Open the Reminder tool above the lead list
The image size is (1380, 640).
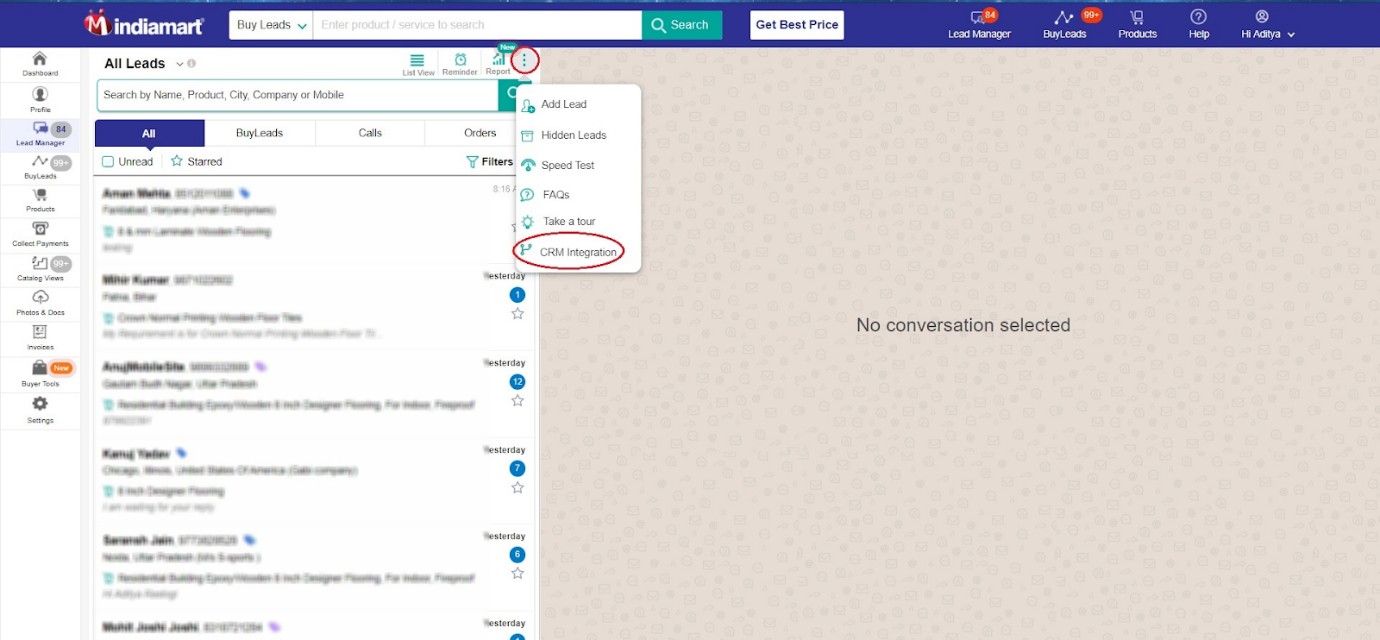click(x=459, y=63)
